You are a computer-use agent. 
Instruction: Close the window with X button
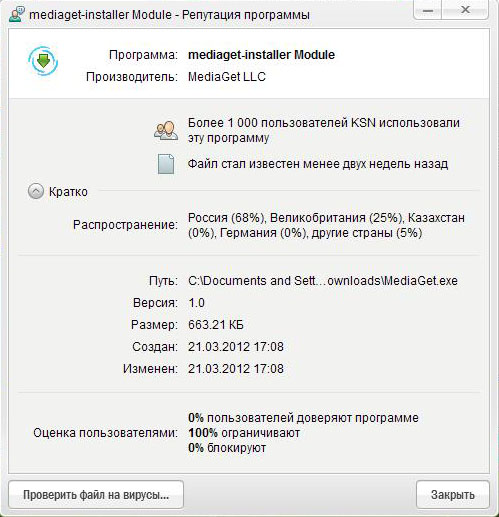tap(465, 10)
